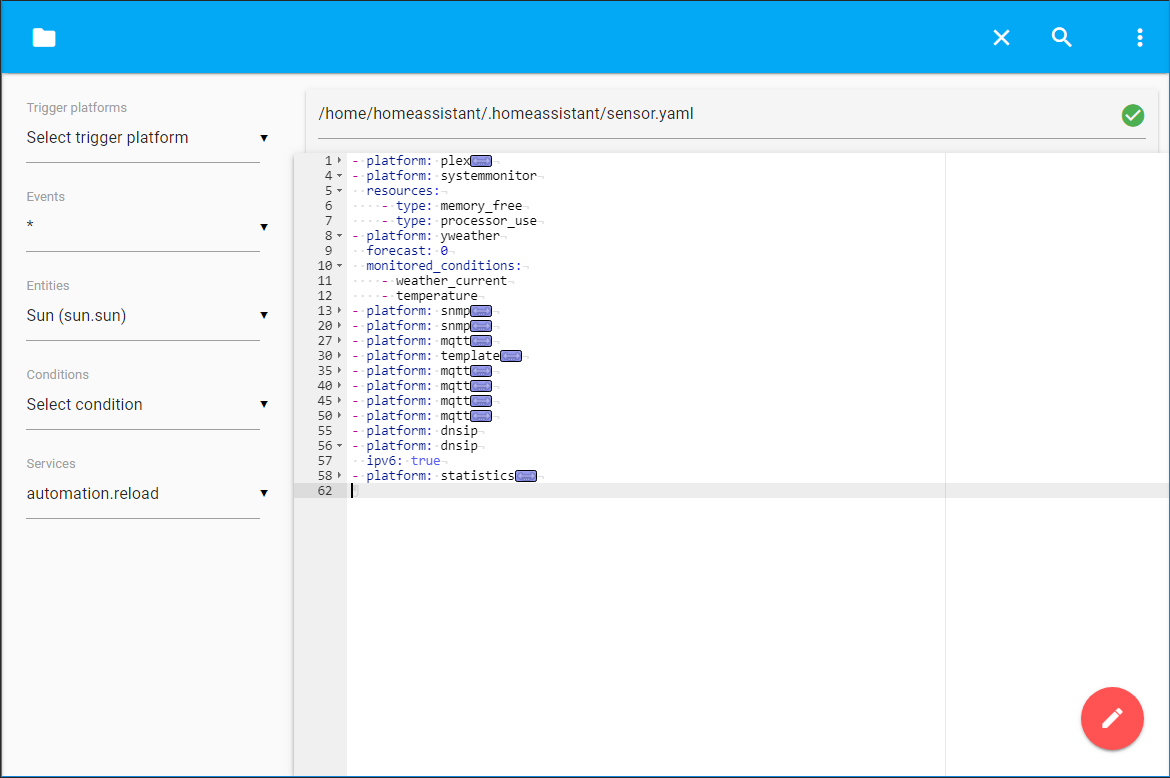Click 'memory_free' on line 6
The width and height of the screenshot is (1170, 778).
pyautogui.click(x=481, y=206)
